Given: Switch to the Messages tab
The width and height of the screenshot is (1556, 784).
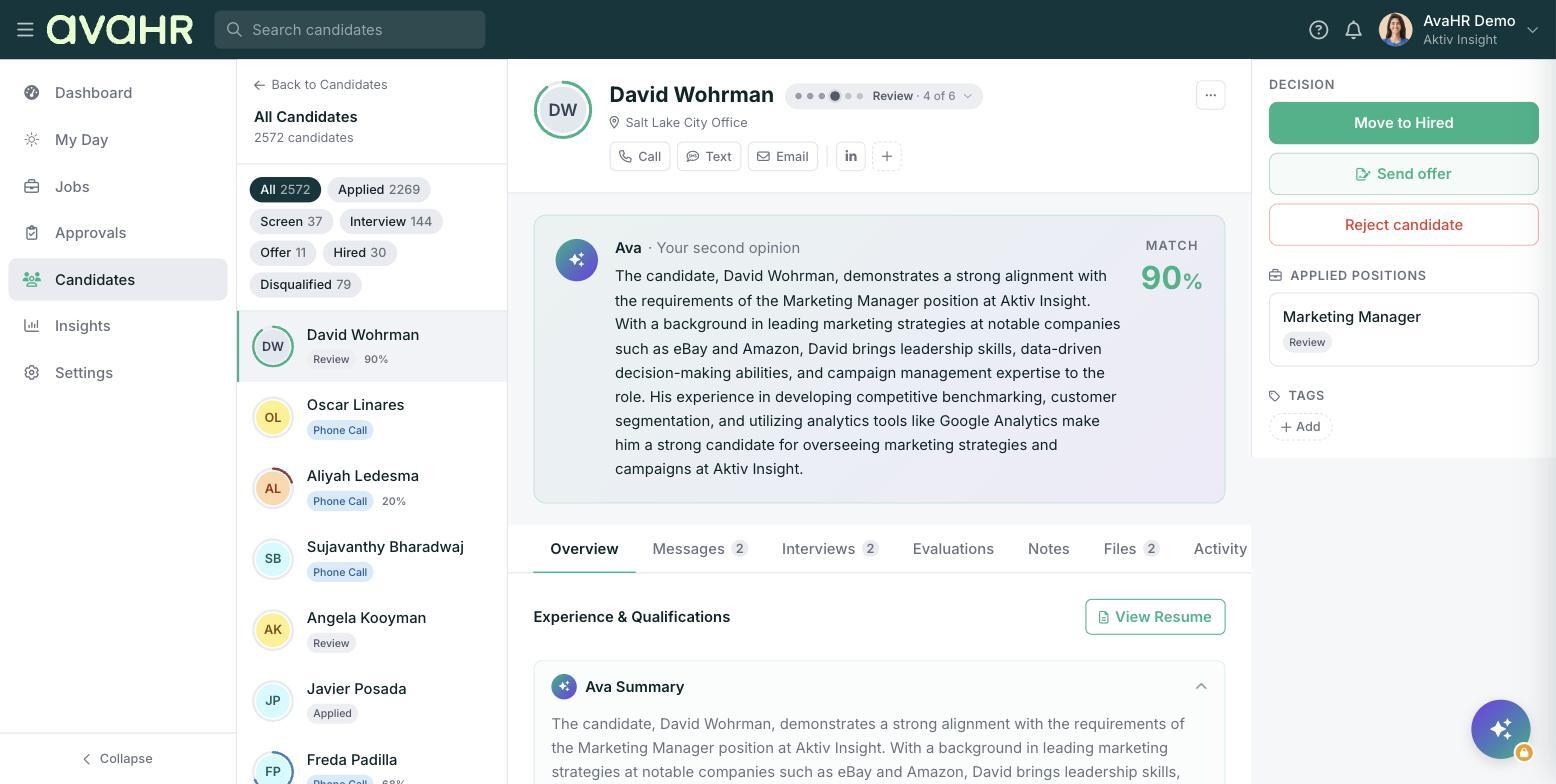Looking at the screenshot, I should pos(700,549).
